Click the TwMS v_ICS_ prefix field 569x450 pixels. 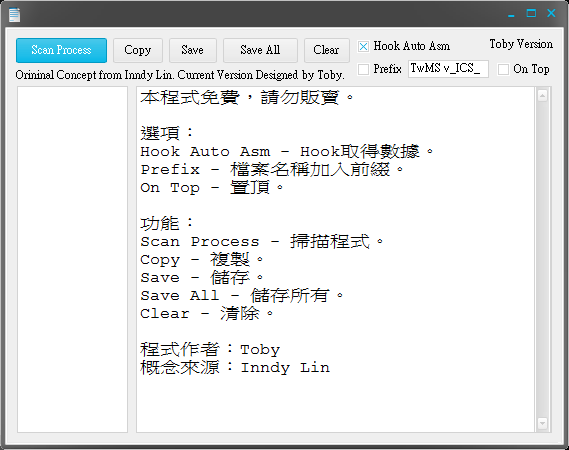(x=448, y=69)
